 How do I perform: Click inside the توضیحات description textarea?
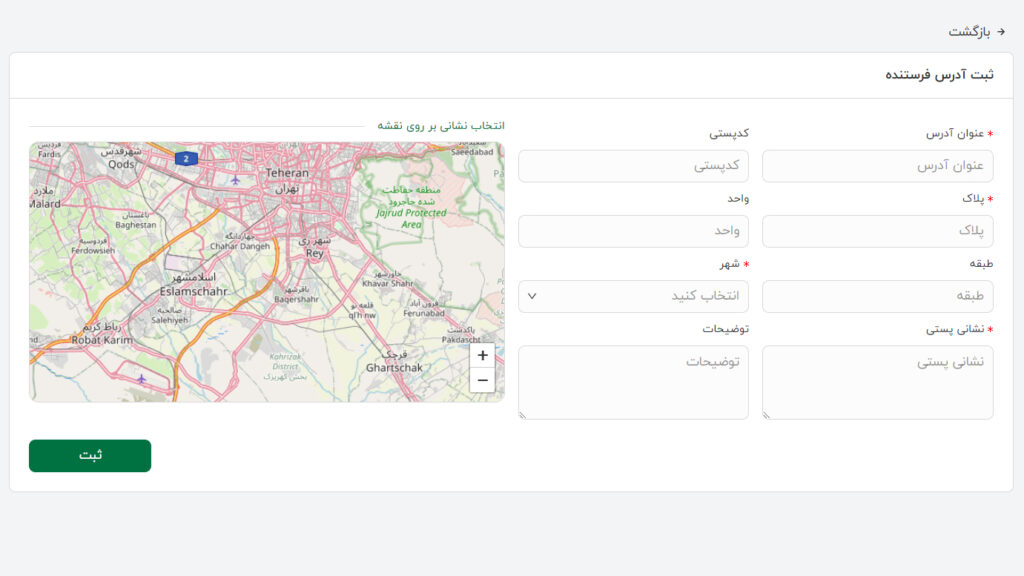click(x=633, y=382)
